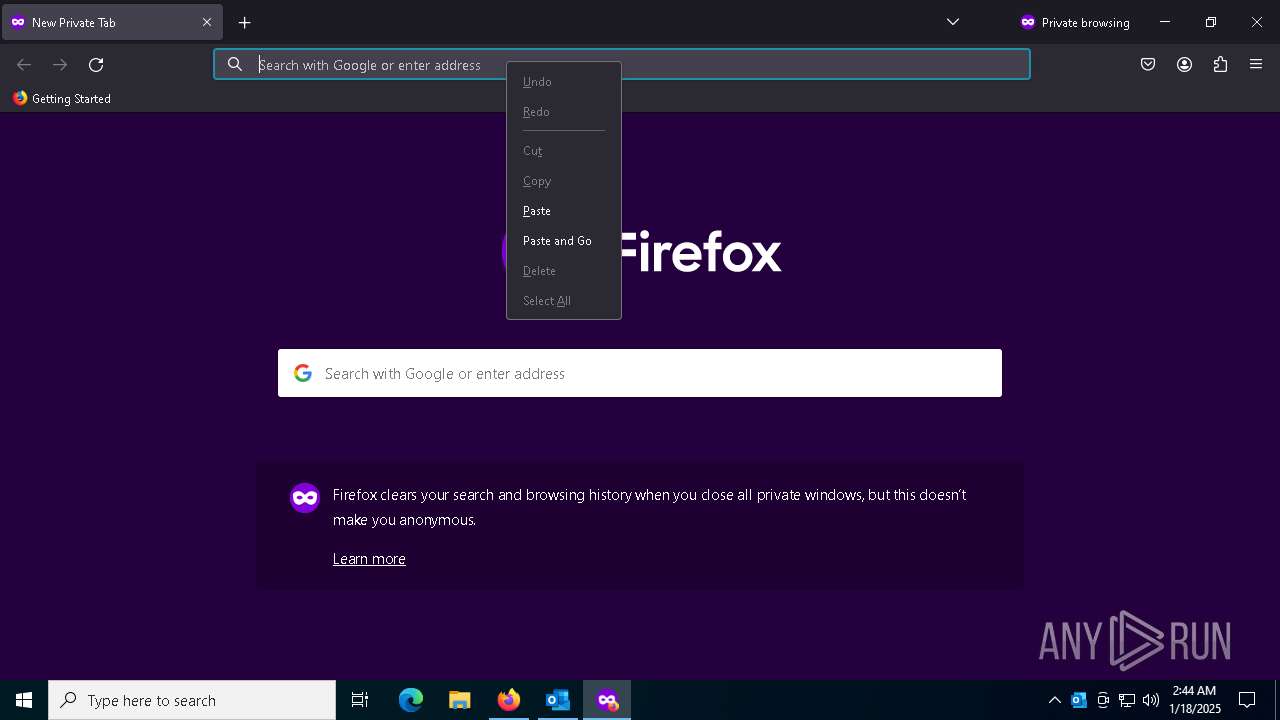Choose Paste and Go from context menu

tap(564, 241)
